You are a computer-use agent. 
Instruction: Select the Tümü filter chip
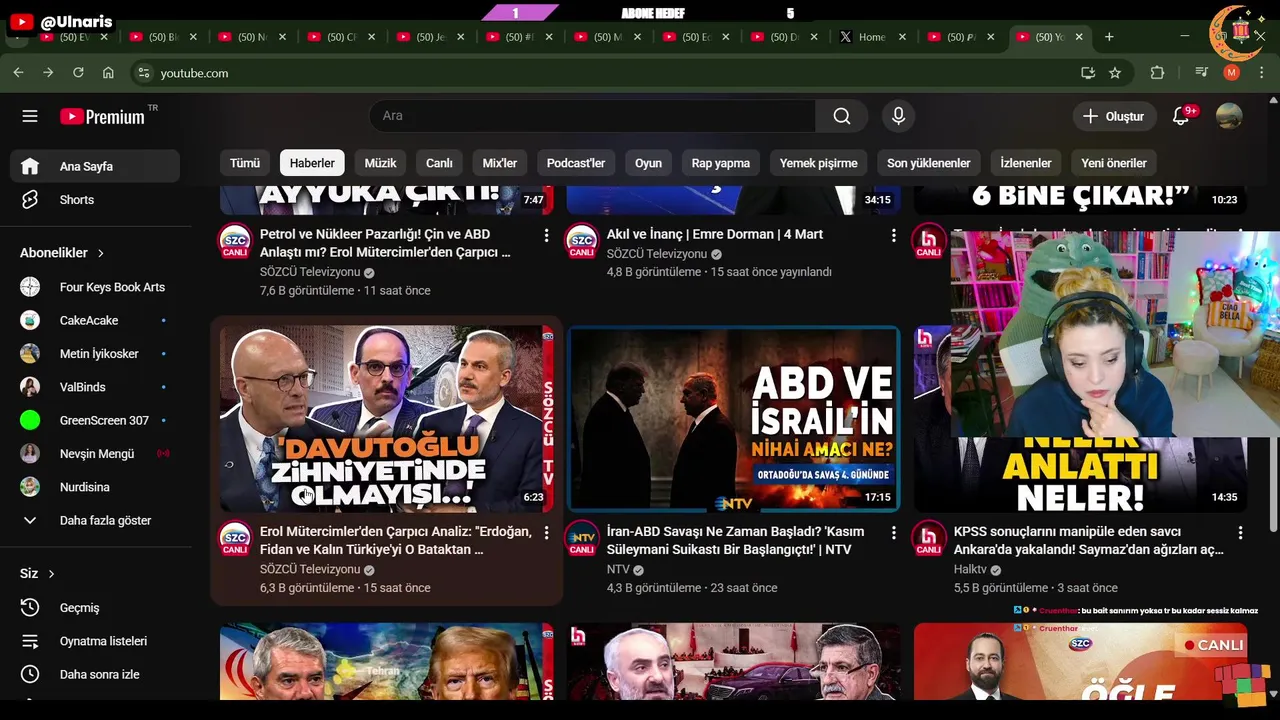[245, 163]
